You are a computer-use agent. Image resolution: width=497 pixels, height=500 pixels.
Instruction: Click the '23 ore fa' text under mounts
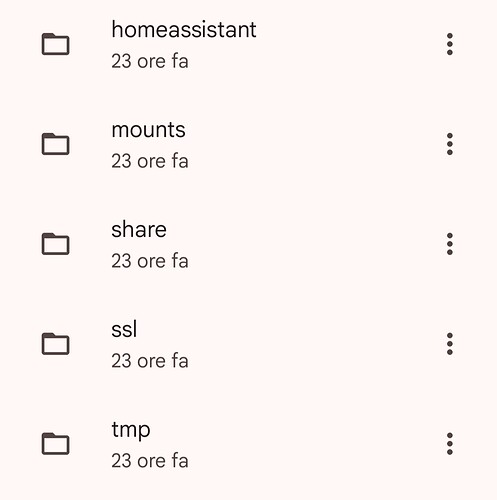pyautogui.click(x=150, y=161)
